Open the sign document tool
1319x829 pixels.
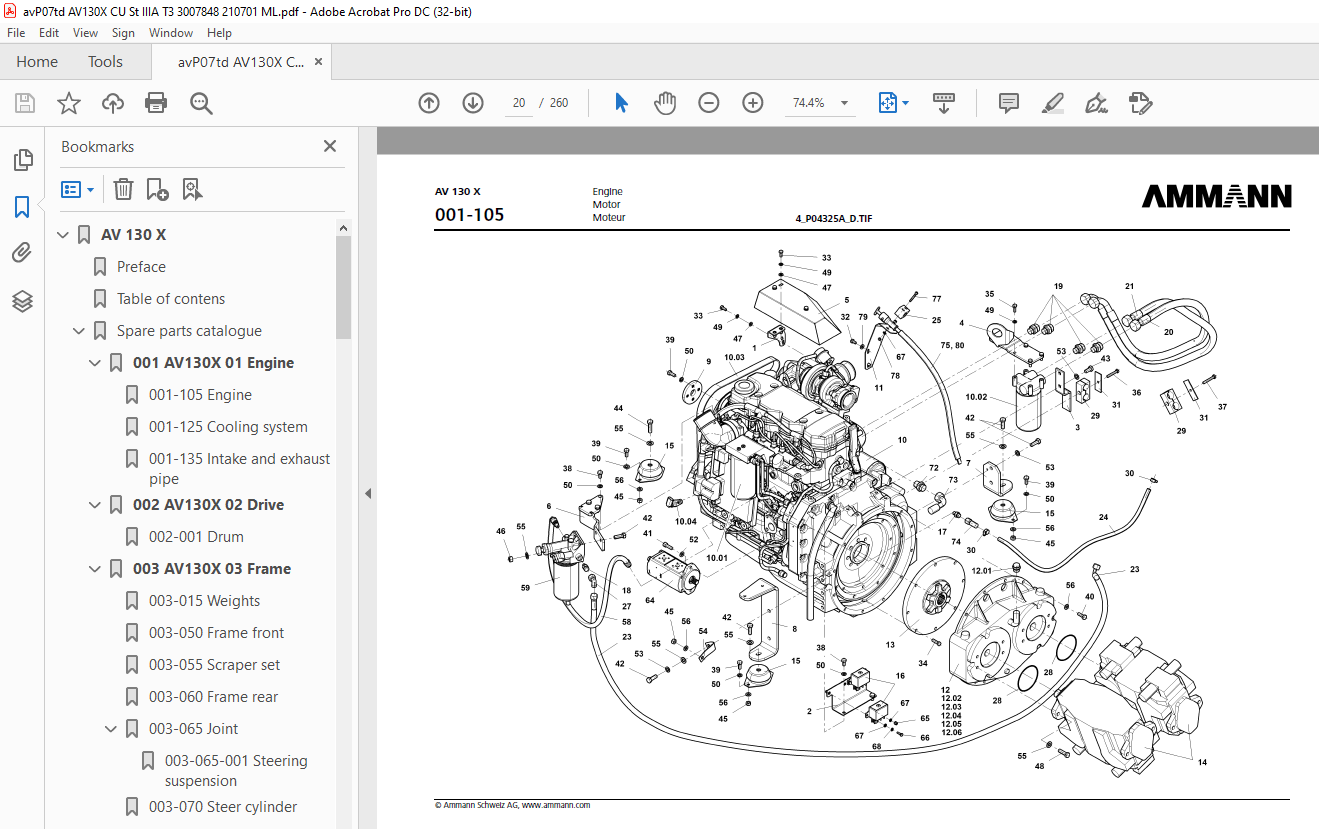(x=1096, y=103)
